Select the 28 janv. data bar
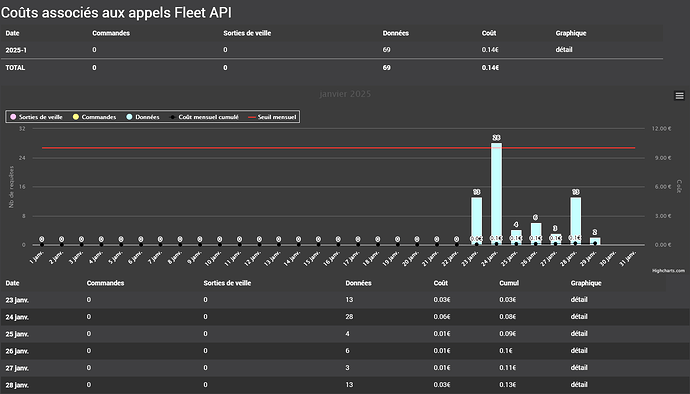 click(576, 221)
